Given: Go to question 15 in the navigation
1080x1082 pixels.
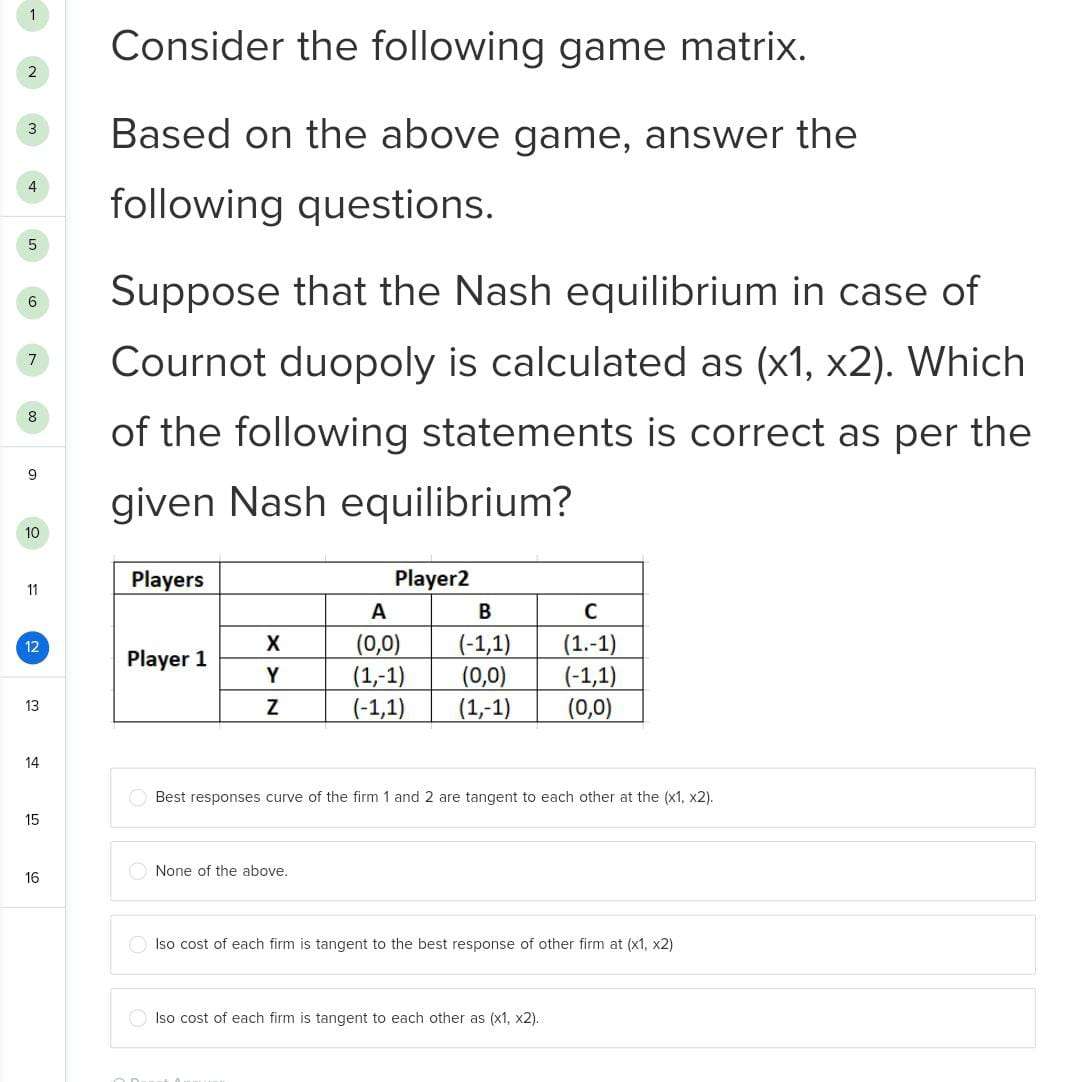Looking at the screenshot, I should click(32, 820).
